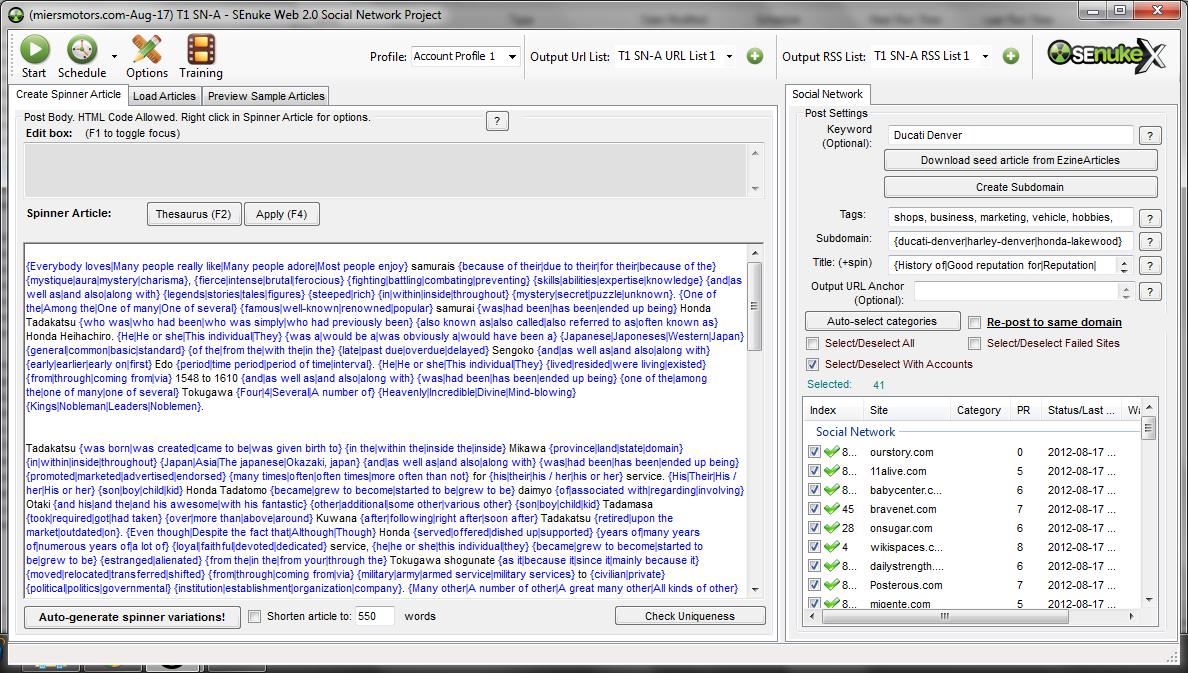Click green checkmark status for 11alive.com
1188x673 pixels.
[831, 471]
